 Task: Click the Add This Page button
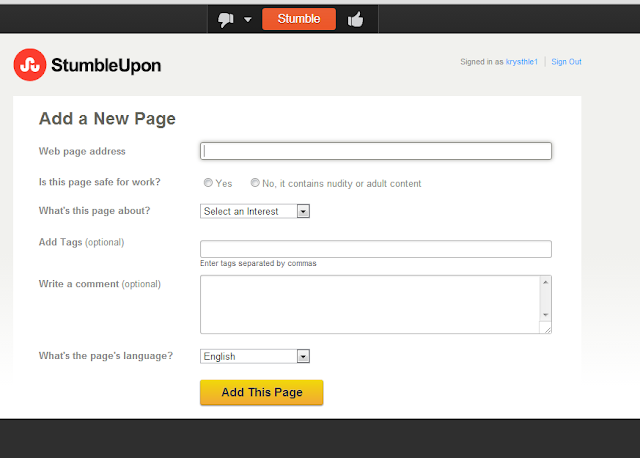point(262,392)
